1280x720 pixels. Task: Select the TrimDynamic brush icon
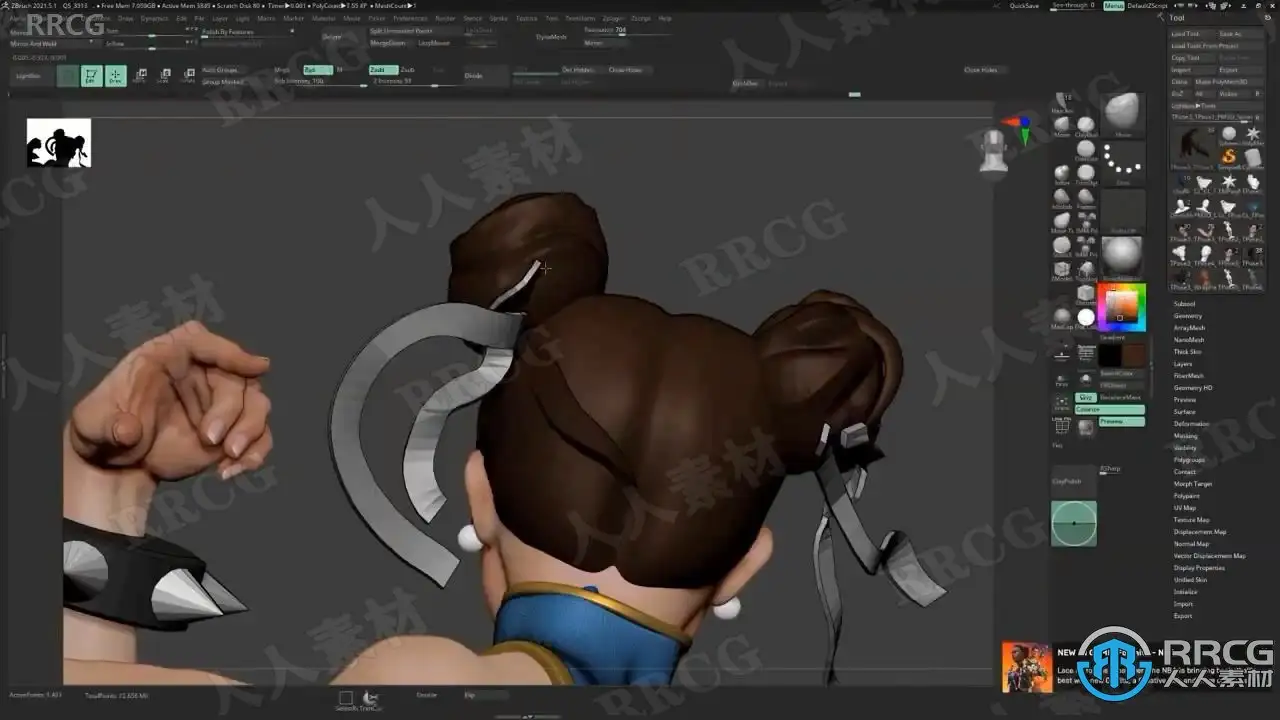(1086, 174)
